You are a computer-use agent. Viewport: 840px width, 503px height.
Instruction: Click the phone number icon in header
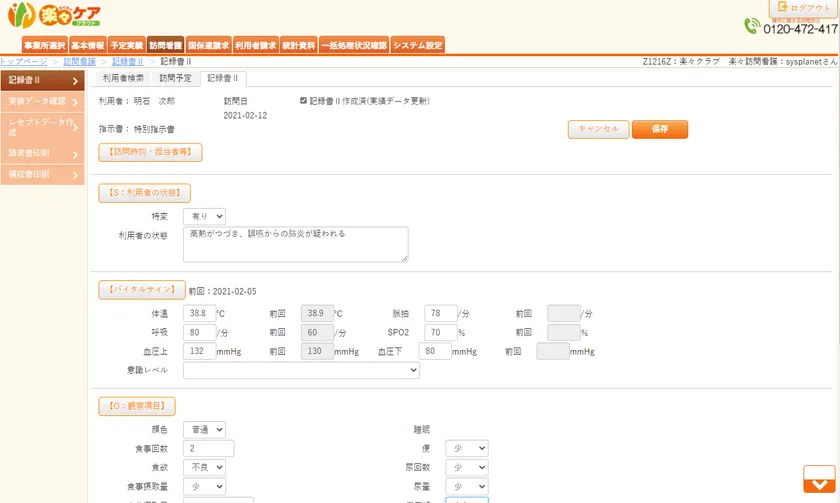753,27
